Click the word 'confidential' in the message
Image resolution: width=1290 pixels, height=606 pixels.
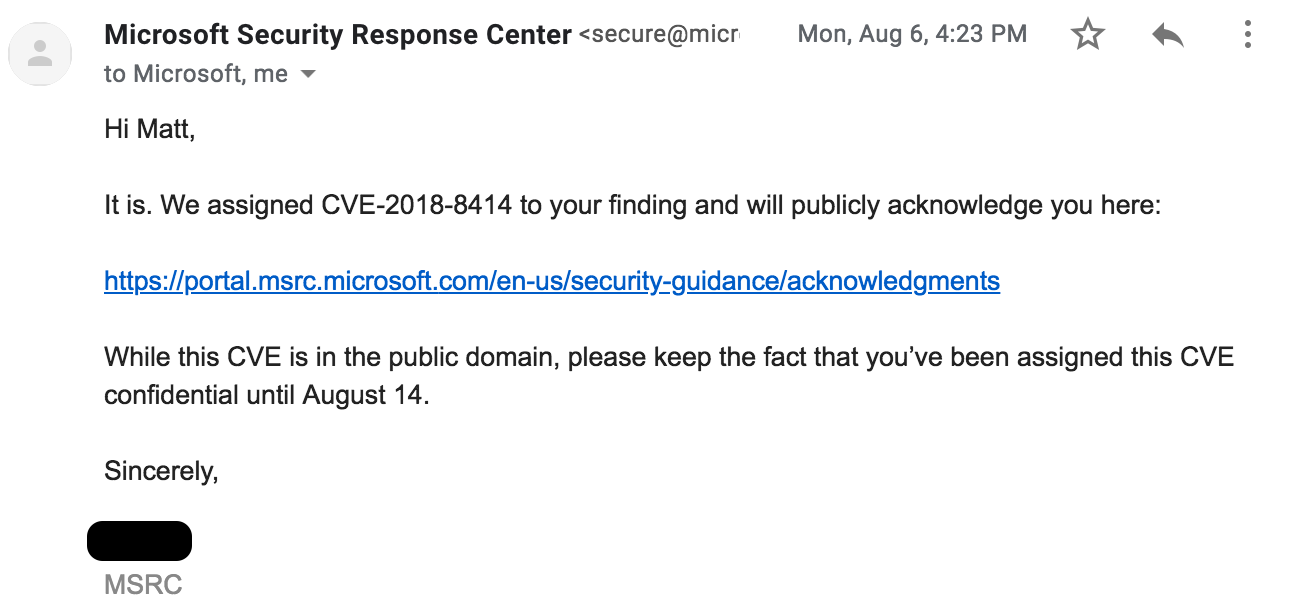coord(172,395)
